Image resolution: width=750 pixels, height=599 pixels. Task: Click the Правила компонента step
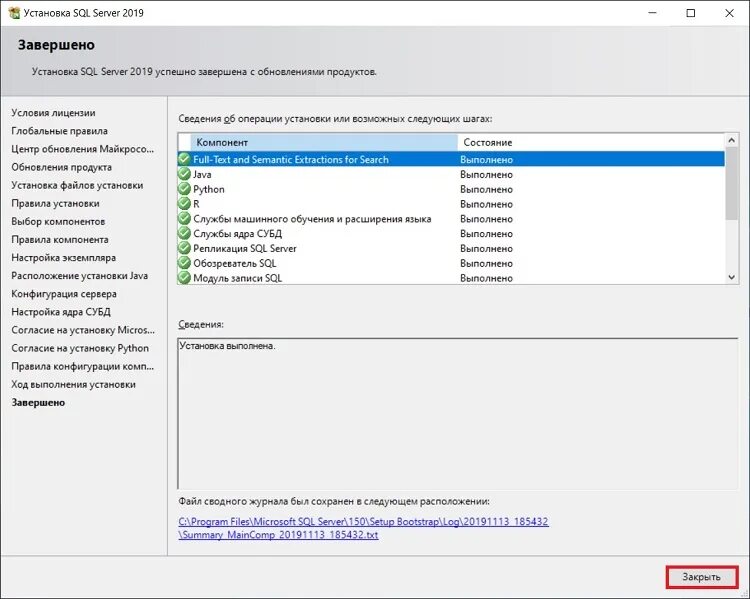[60, 240]
